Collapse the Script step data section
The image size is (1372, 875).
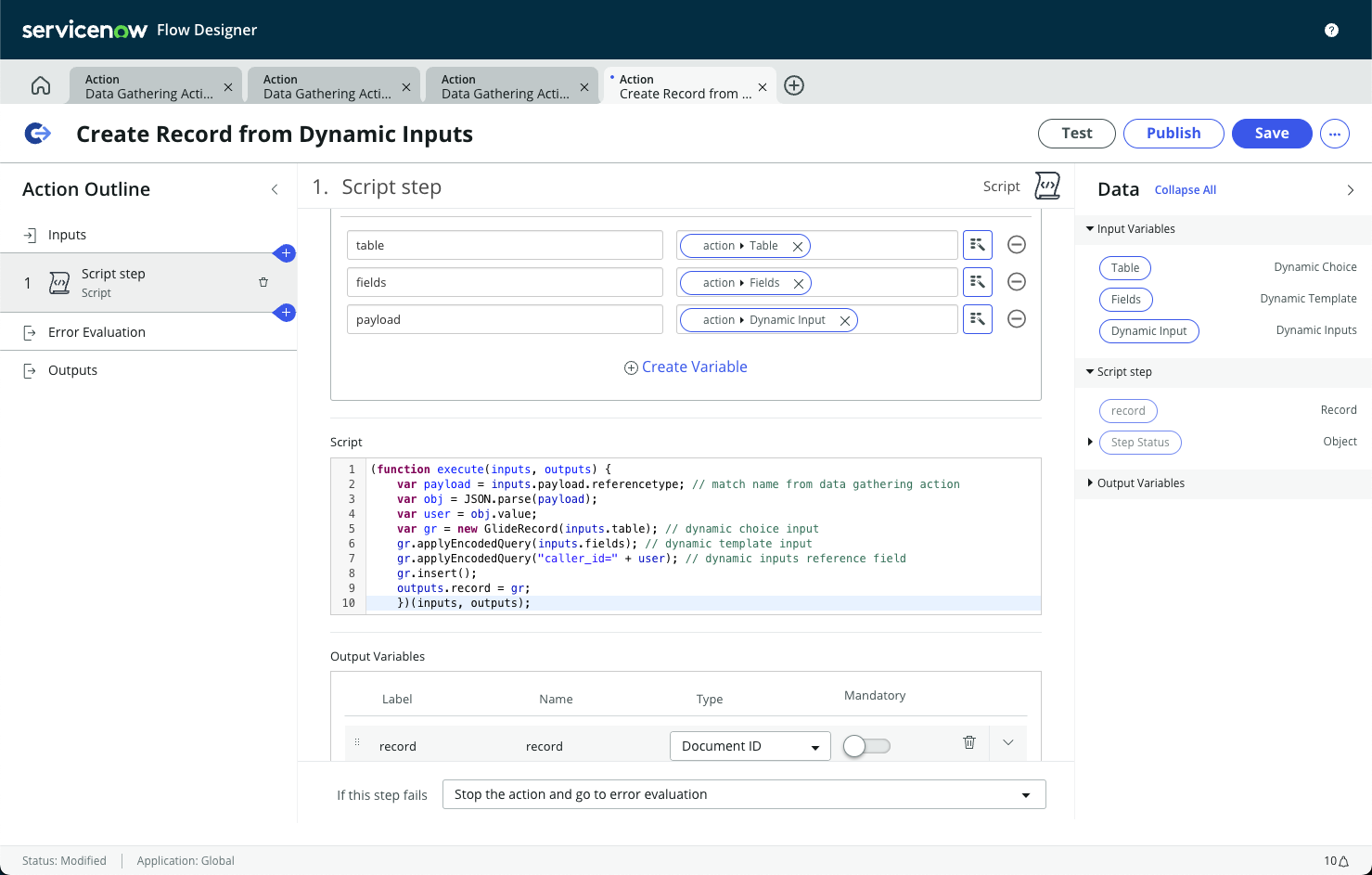(1090, 372)
